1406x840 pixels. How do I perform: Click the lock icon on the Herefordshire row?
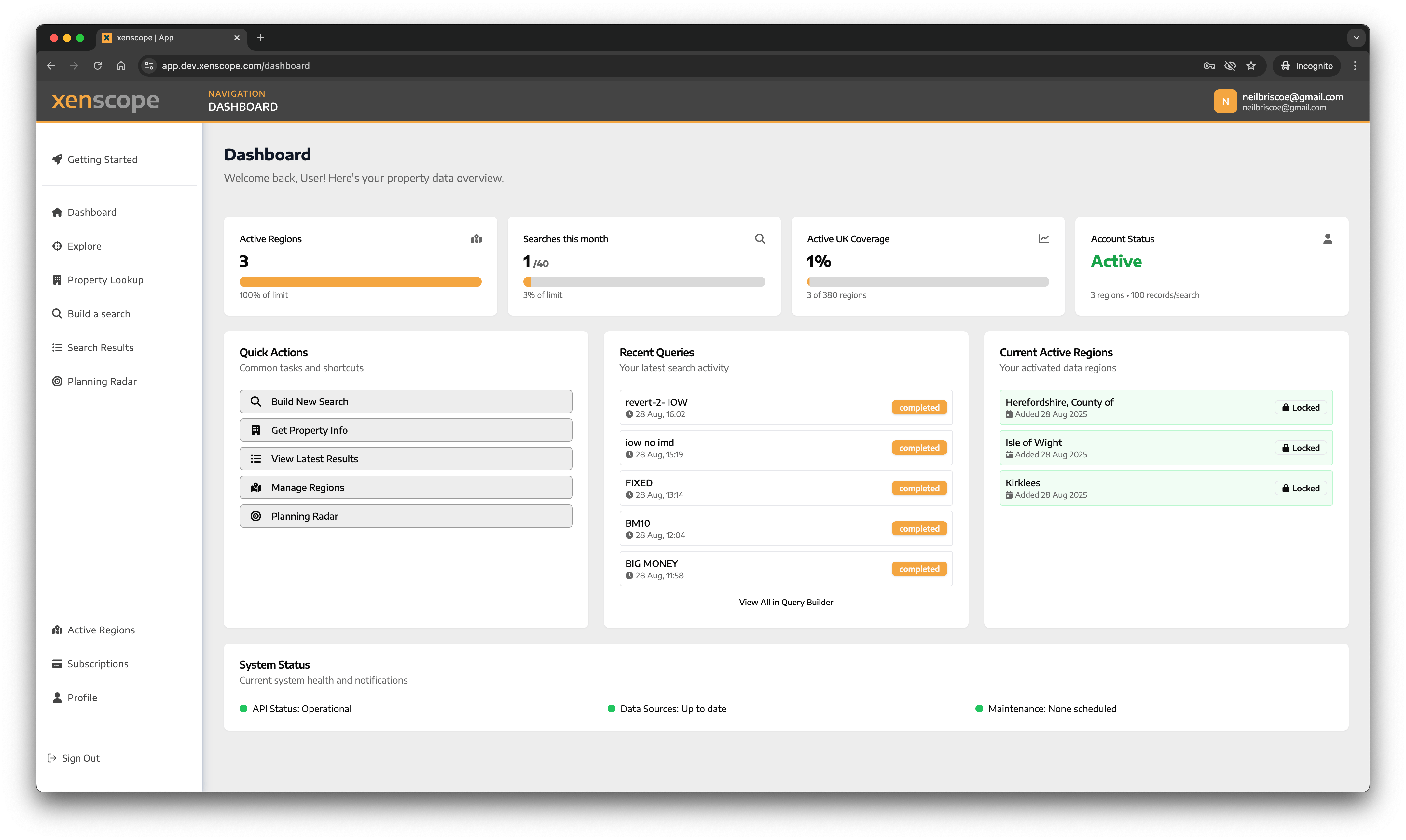click(x=1285, y=408)
